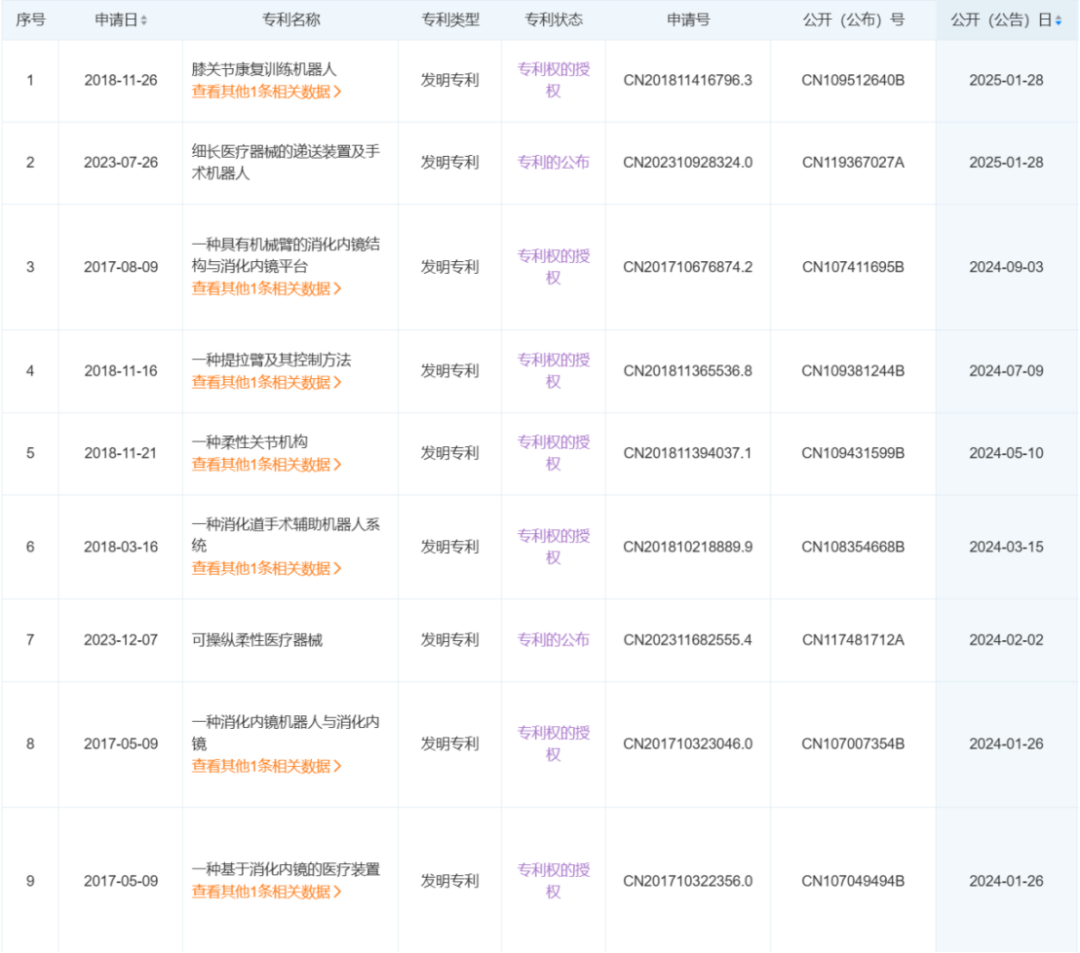This screenshot has width=1080, height=953.
Task: Click 专利的公布 status in row 7
Action: tap(554, 640)
